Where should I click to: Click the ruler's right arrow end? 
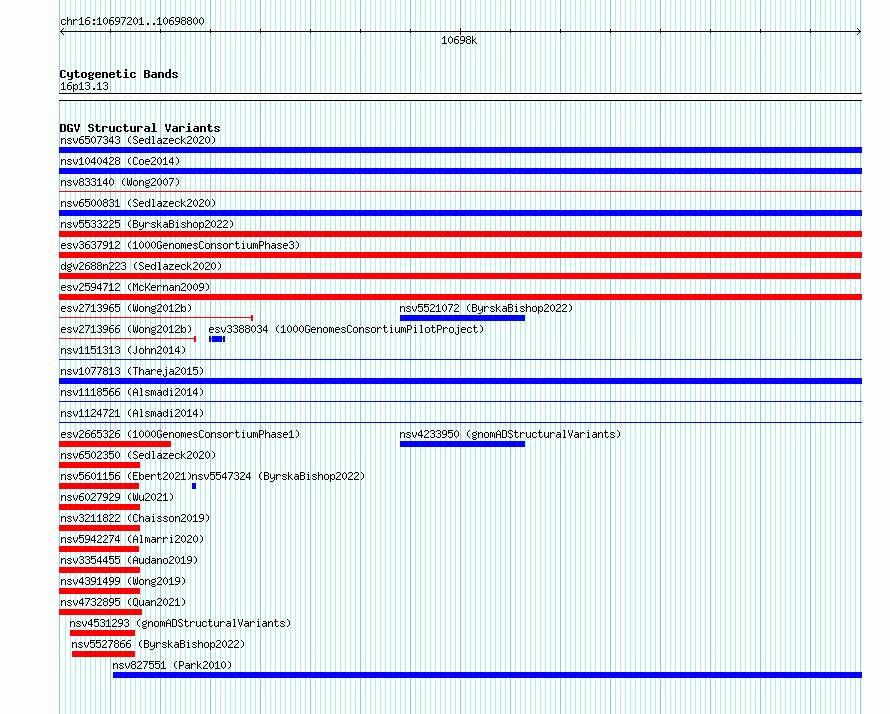click(859, 32)
